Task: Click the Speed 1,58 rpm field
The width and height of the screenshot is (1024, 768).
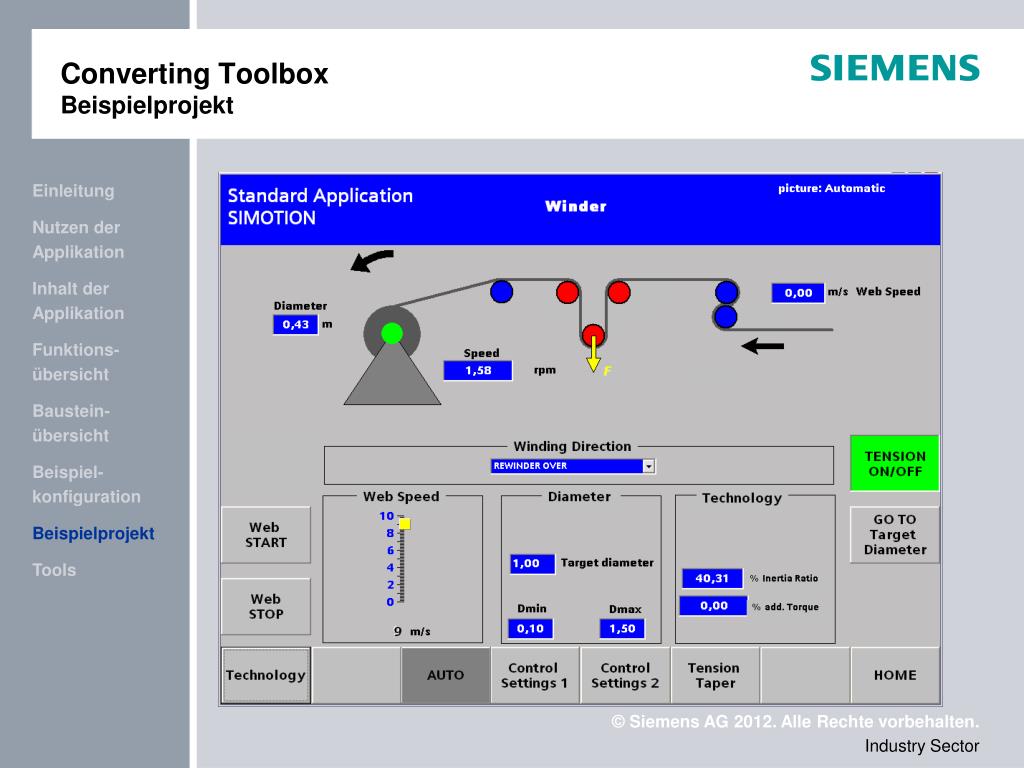Action: (x=478, y=370)
